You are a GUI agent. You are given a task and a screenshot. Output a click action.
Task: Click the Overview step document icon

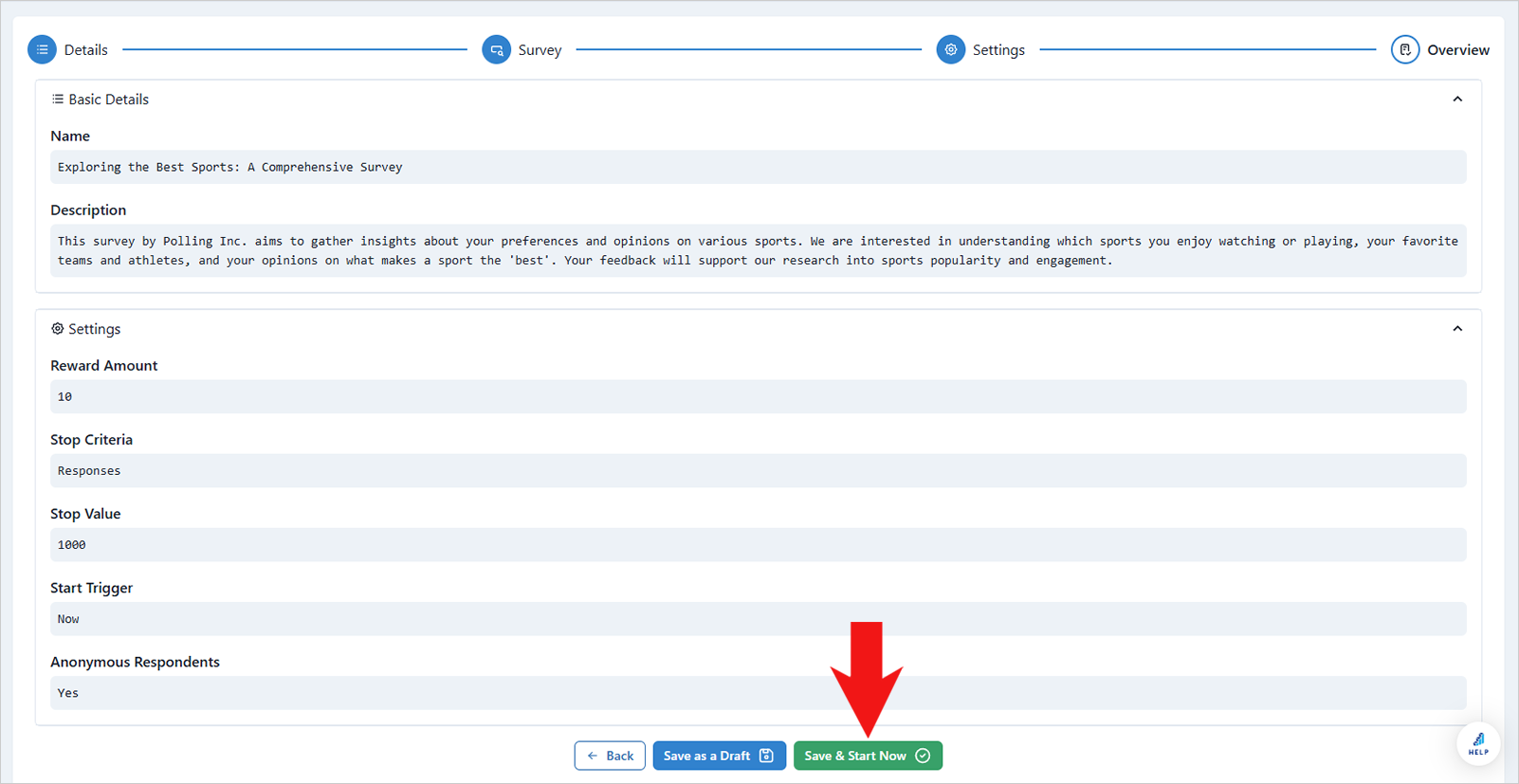click(x=1405, y=49)
